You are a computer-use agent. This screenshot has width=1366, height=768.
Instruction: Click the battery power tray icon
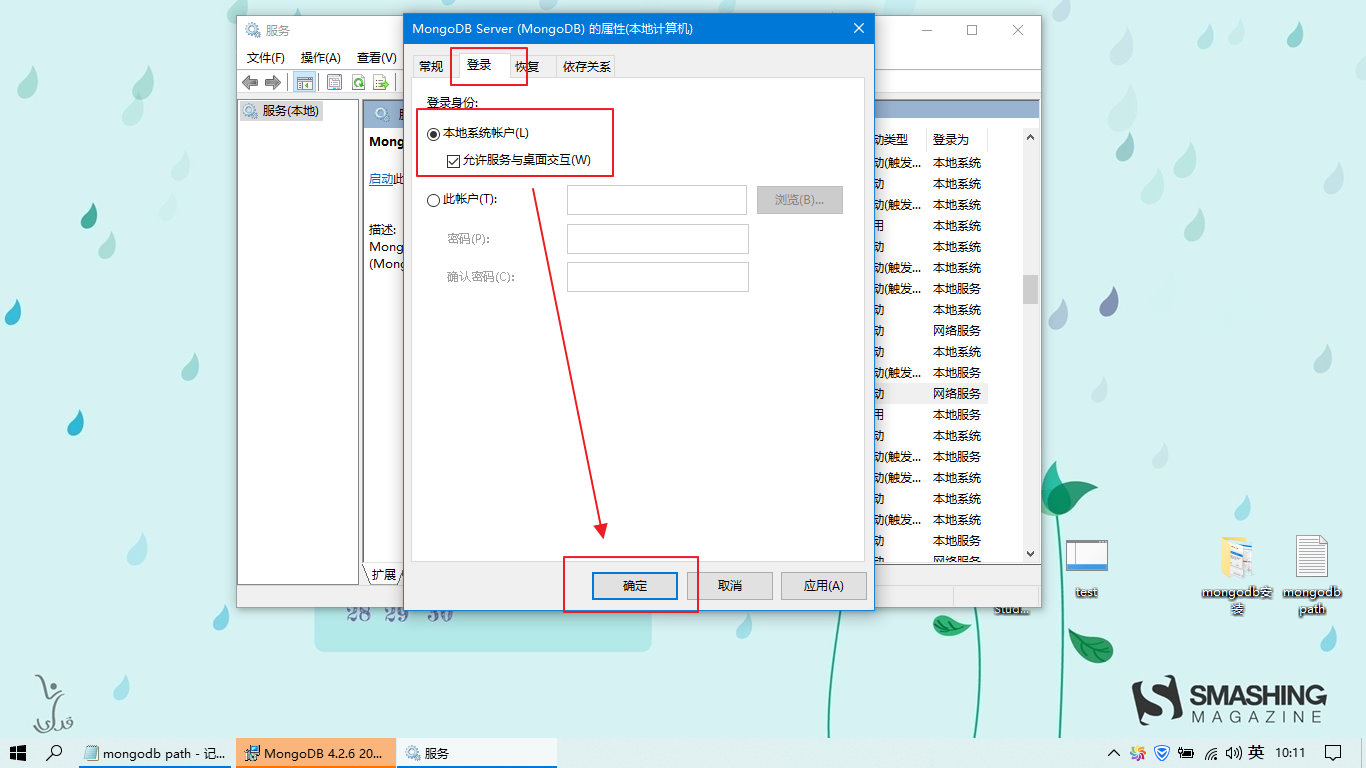pos(1186,753)
